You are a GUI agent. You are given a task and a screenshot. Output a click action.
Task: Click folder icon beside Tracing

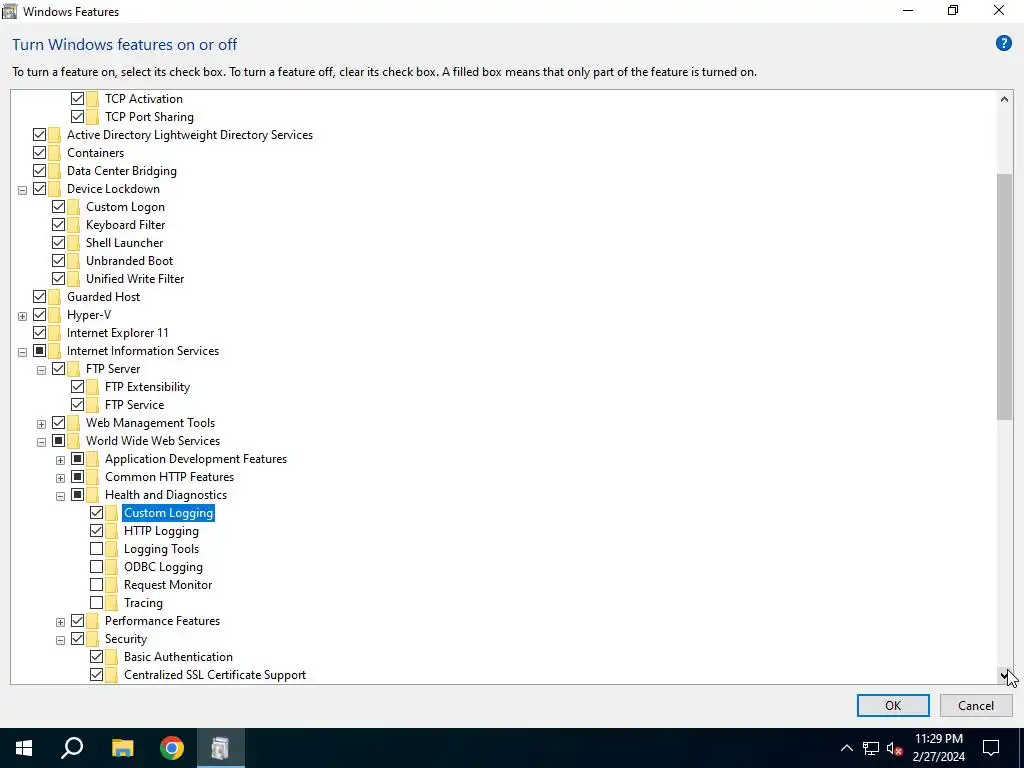tap(111, 603)
